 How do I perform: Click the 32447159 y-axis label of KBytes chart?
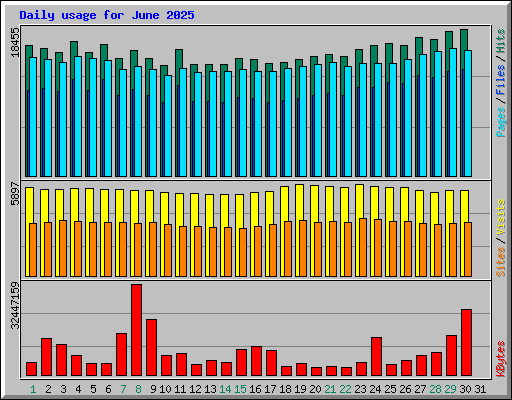click(15, 305)
